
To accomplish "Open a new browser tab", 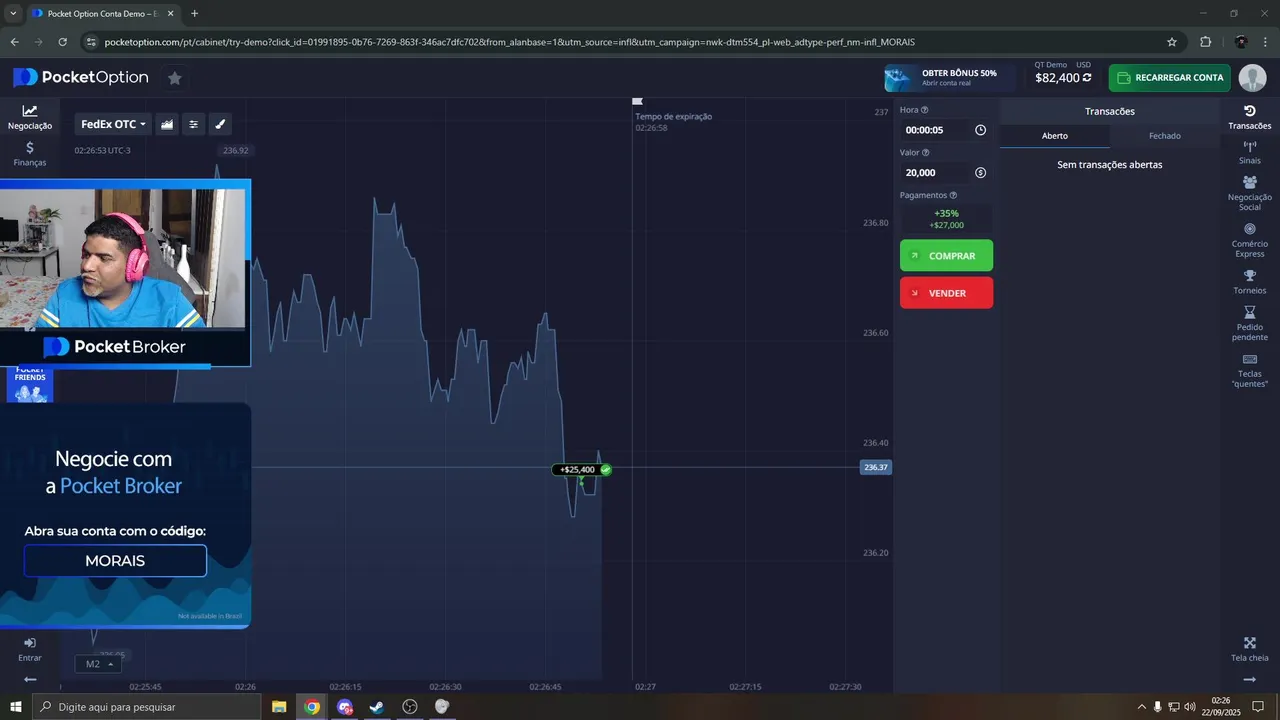I will click(x=194, y=13).
